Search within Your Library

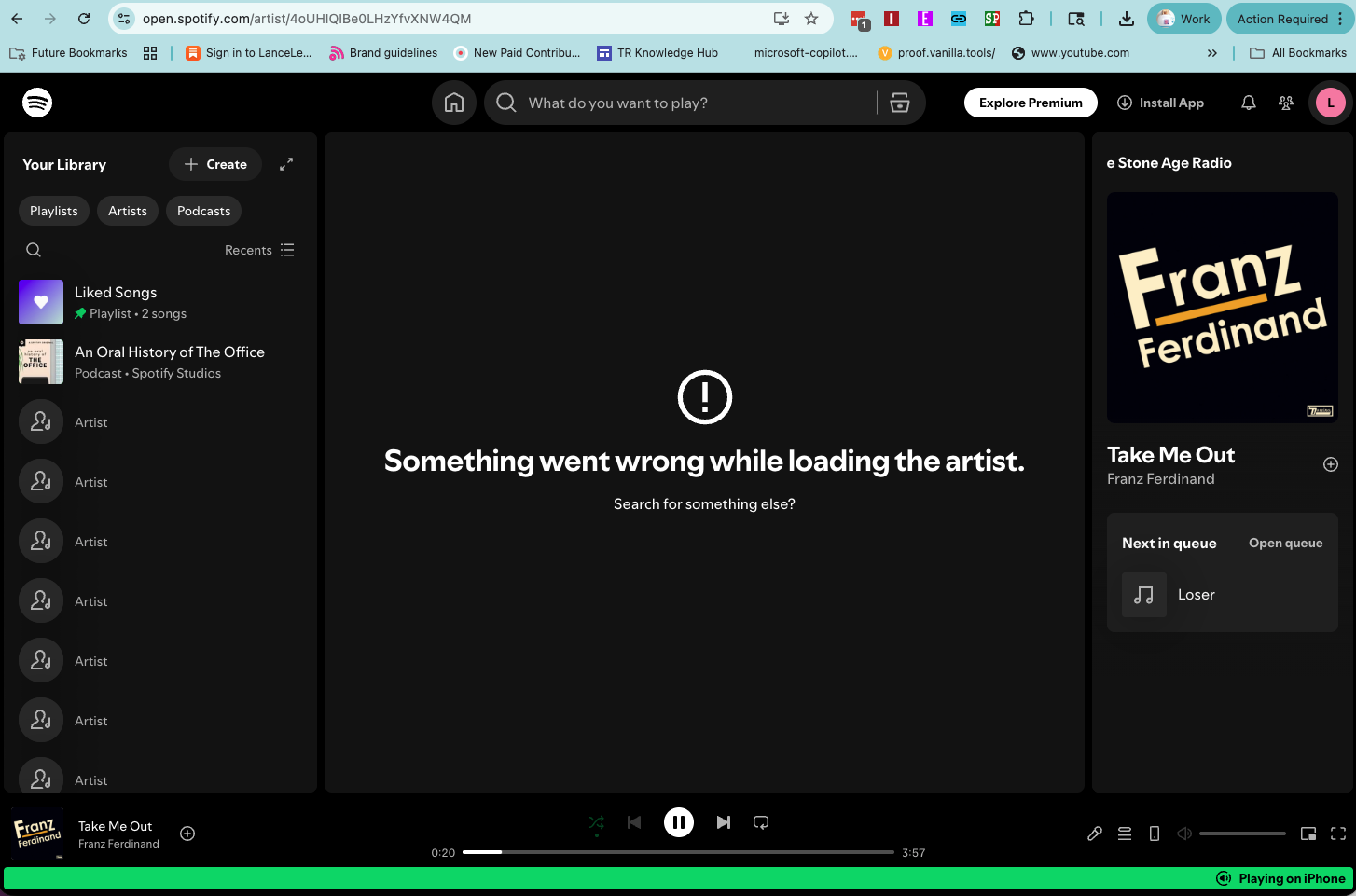[x=34, y=250]
